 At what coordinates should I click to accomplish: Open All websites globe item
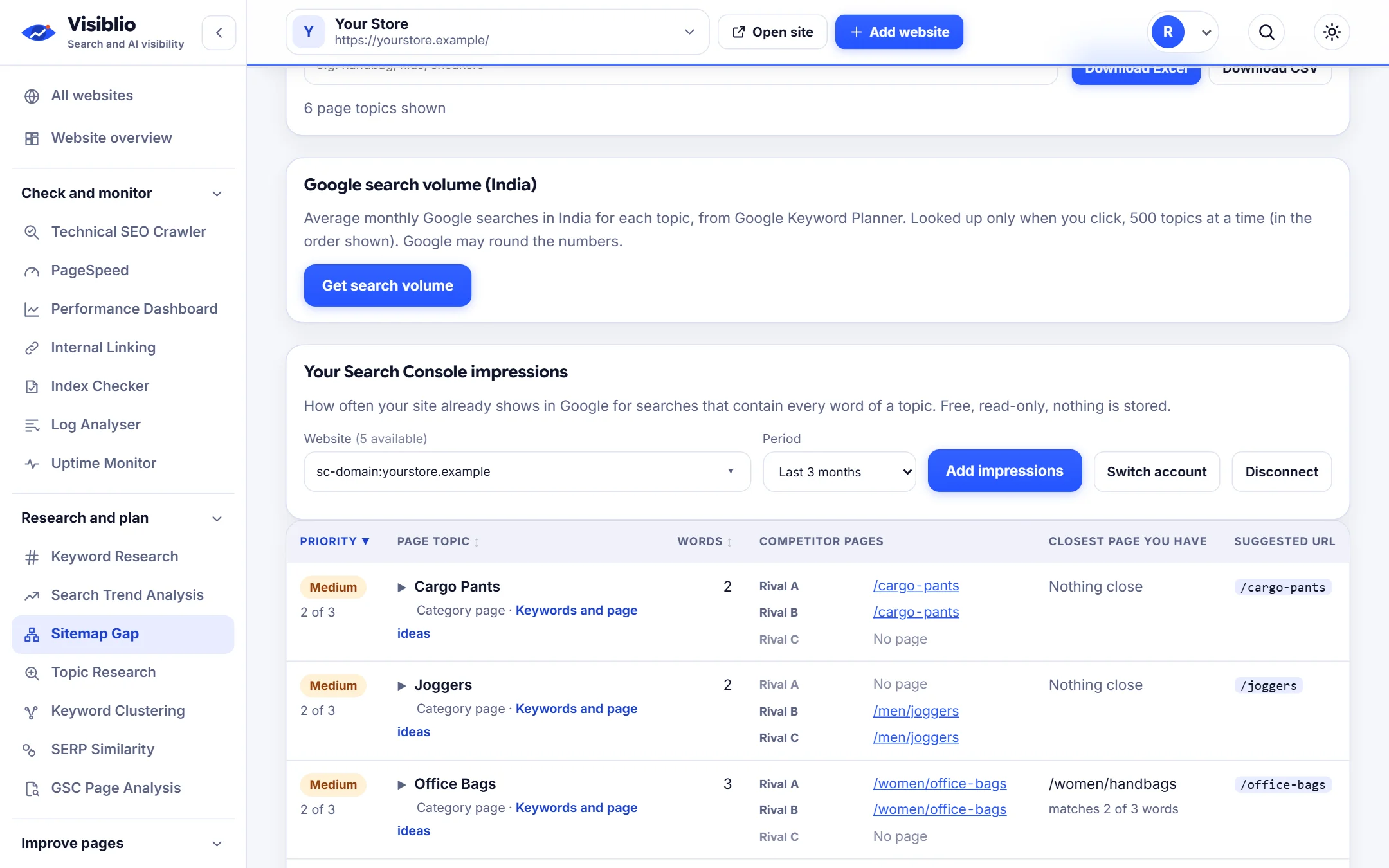(123, 96)
